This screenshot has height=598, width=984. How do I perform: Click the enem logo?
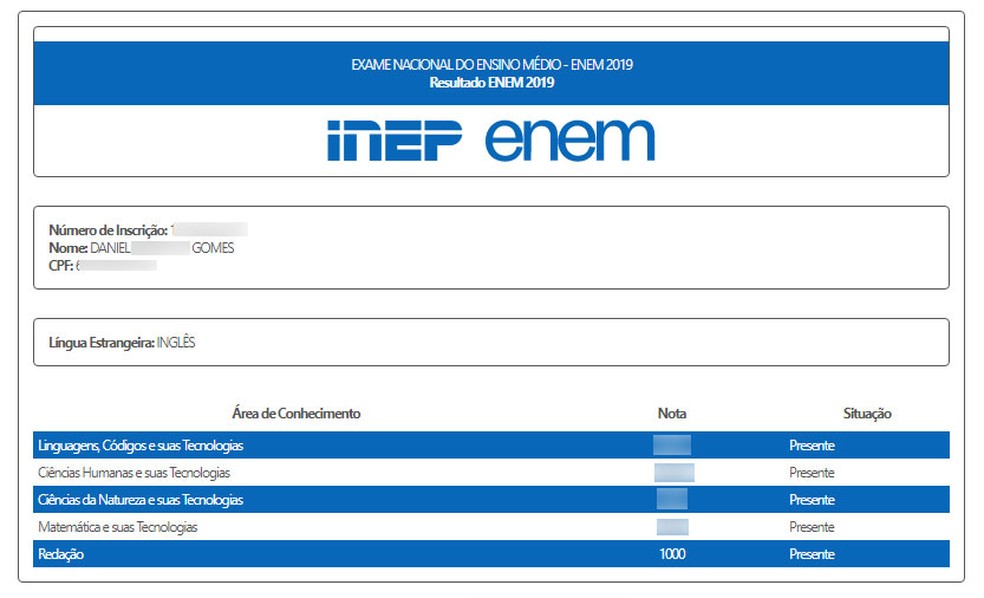coord(570,141)
